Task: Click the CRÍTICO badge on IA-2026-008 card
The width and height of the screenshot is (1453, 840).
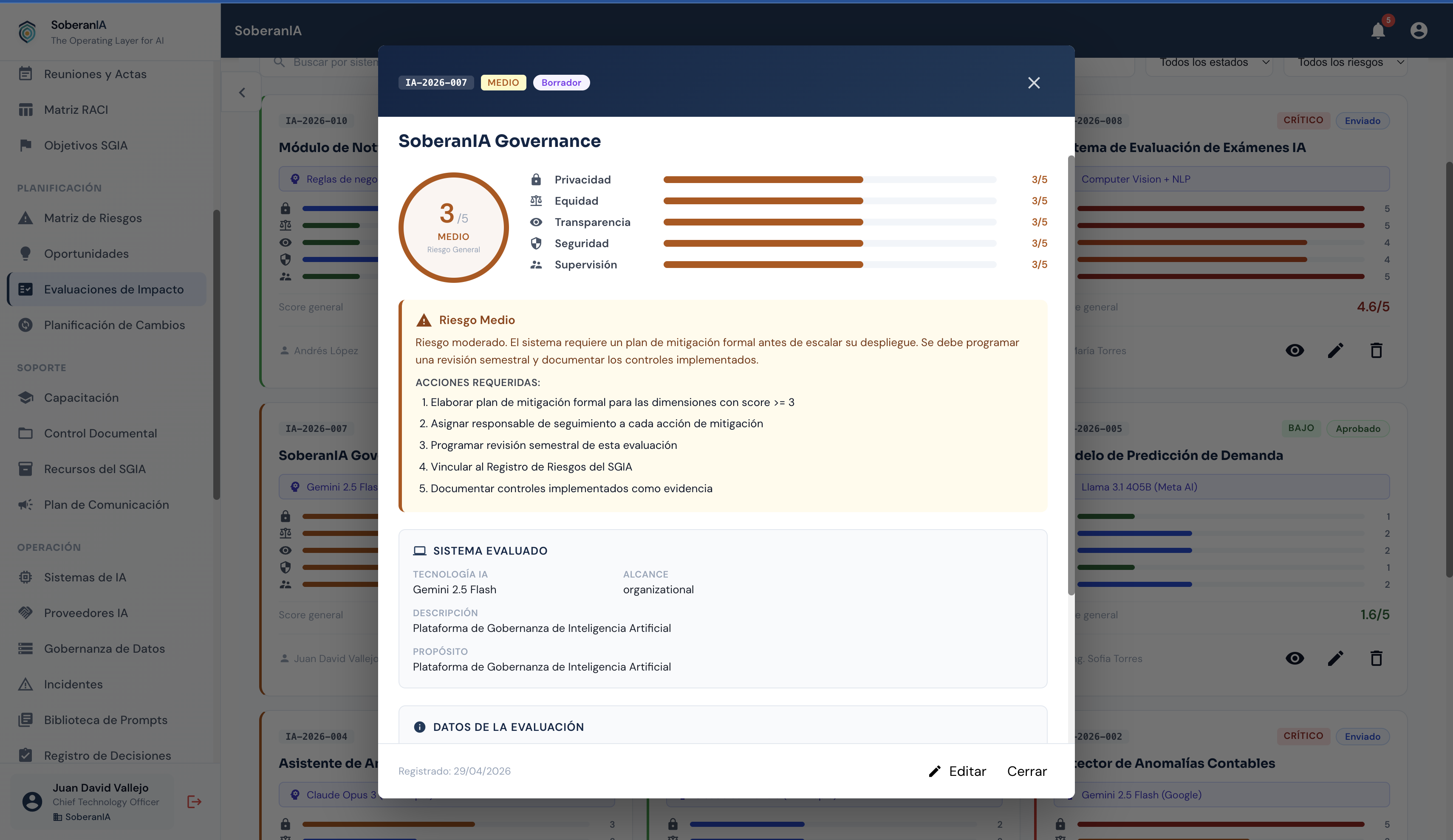Action: pos(1303,120)
